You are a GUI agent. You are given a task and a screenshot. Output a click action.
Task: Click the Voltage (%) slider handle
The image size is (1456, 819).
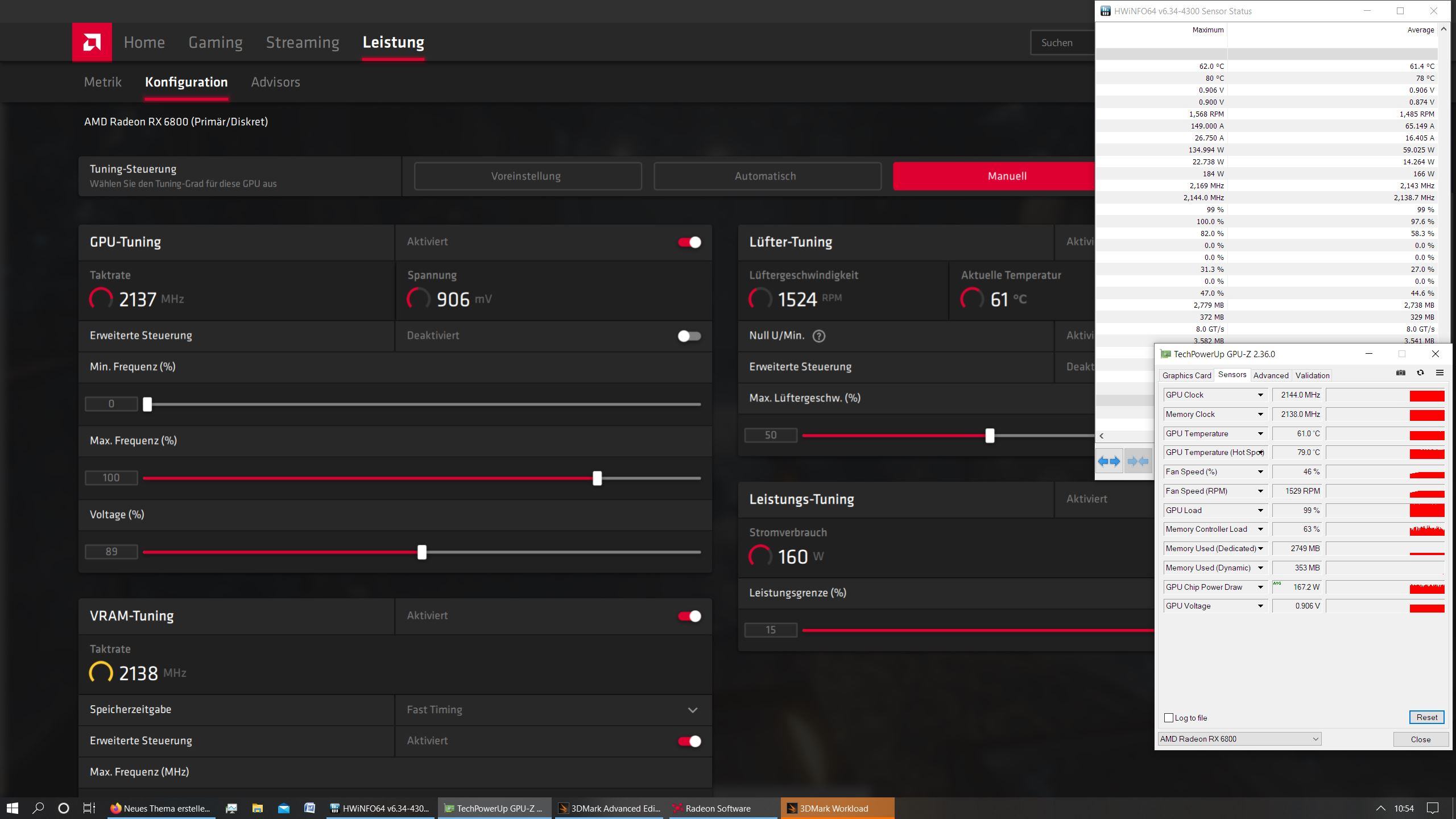pyautogui.click(x=421, y=552)
